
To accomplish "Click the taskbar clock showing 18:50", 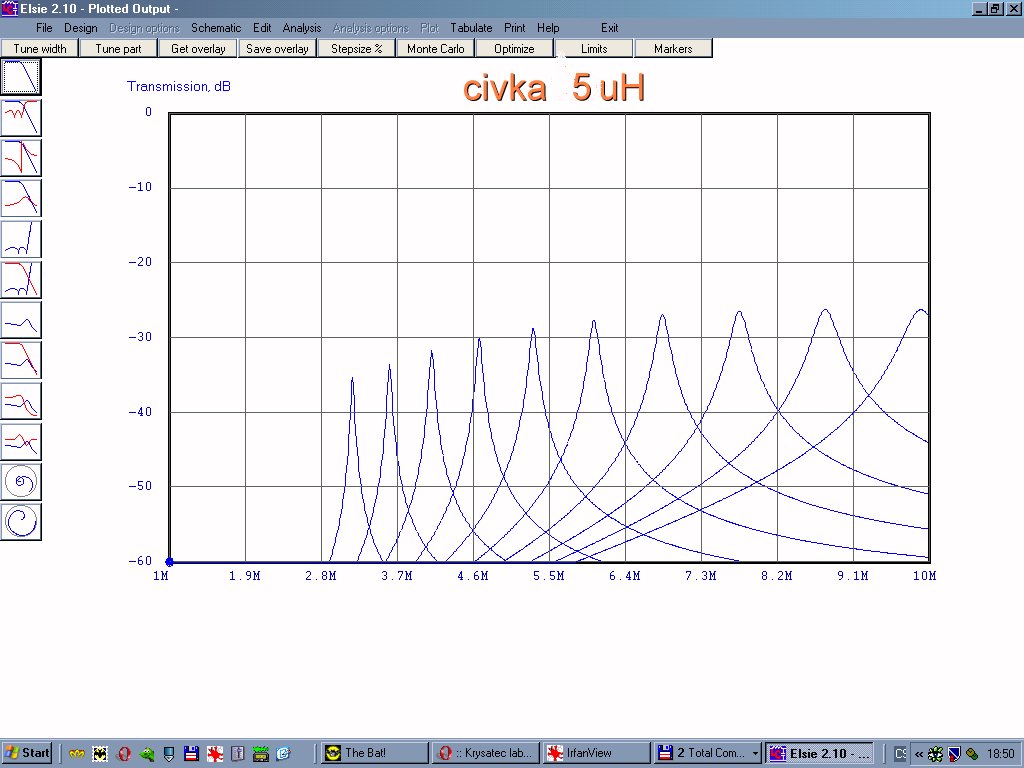I will (1000, 754).
